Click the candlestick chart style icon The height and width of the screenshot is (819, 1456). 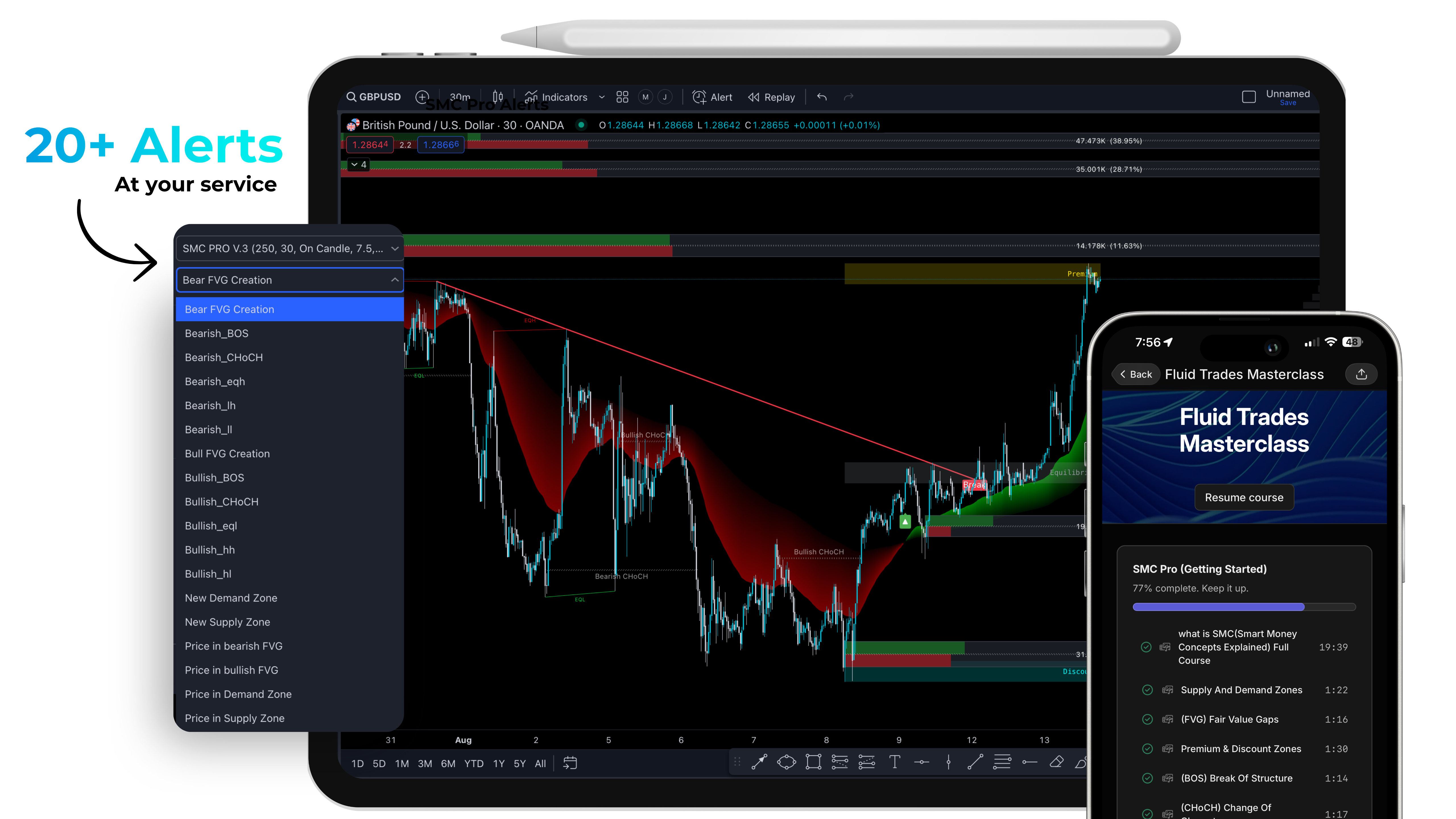(x=497, y=97)
